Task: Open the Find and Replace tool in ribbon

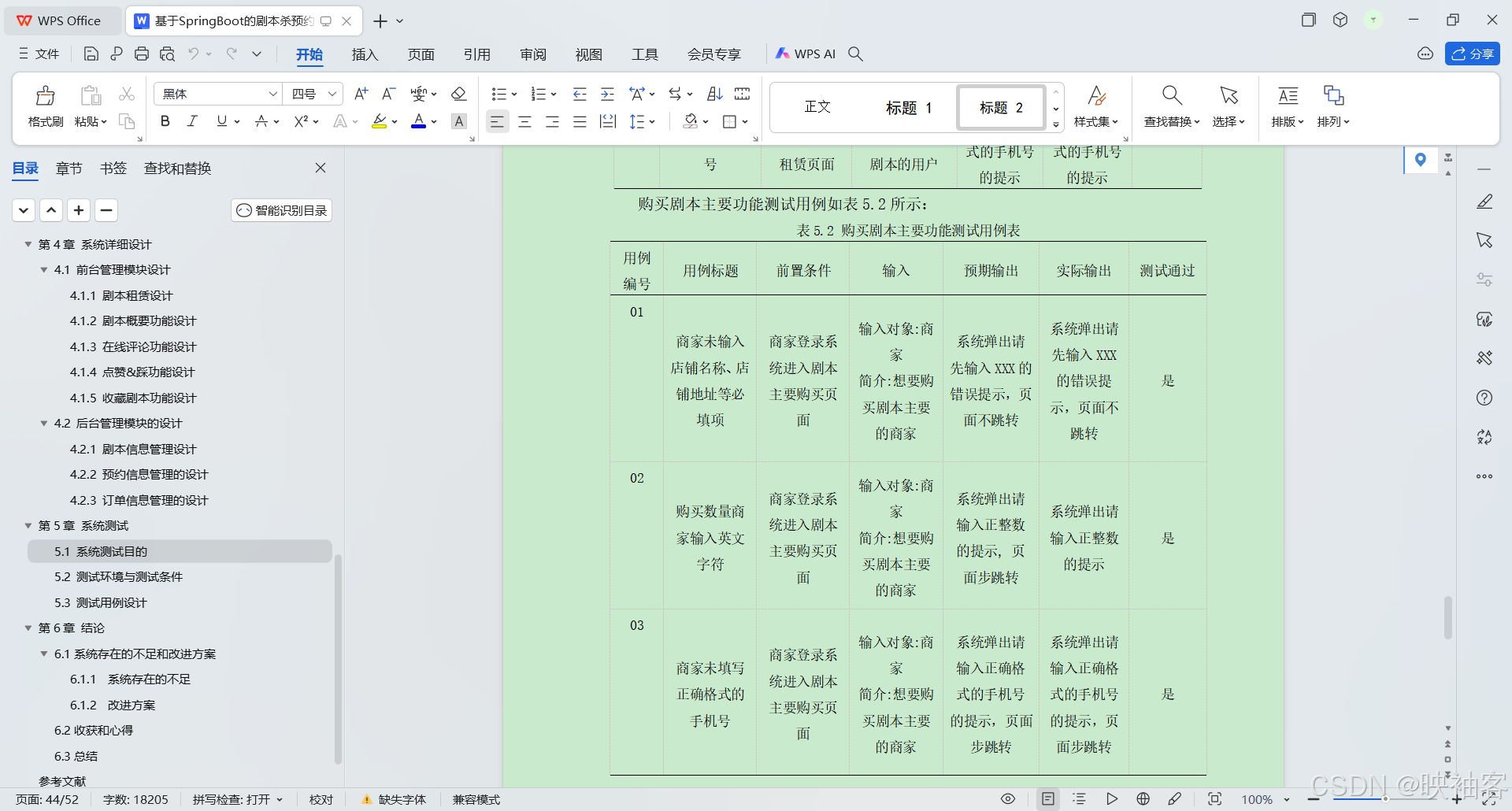Action: coord(1170,108)
